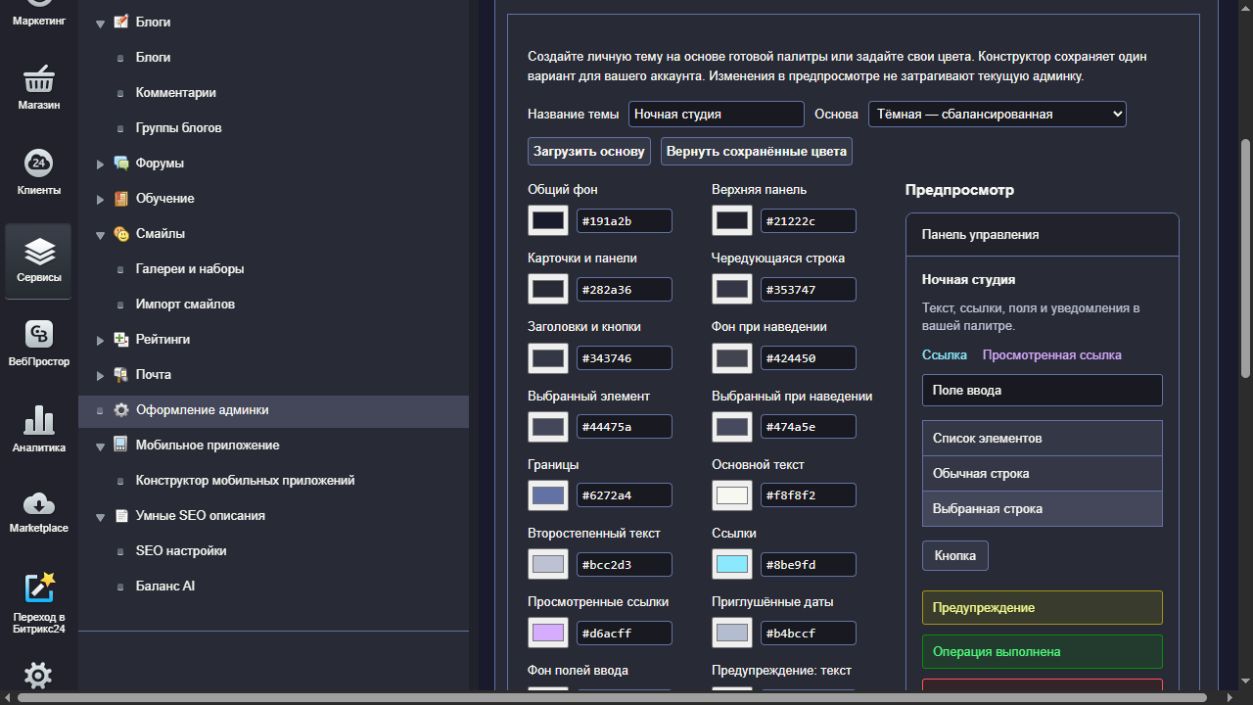Click the Предупреждение preview notice

pos(1042,608)
